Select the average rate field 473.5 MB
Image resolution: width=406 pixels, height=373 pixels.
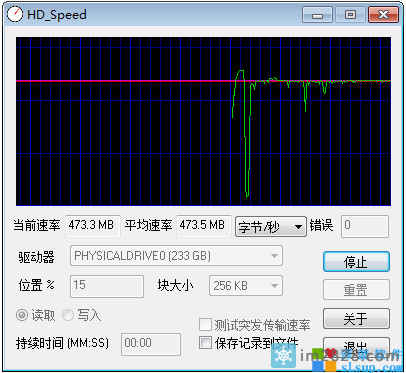203,226
